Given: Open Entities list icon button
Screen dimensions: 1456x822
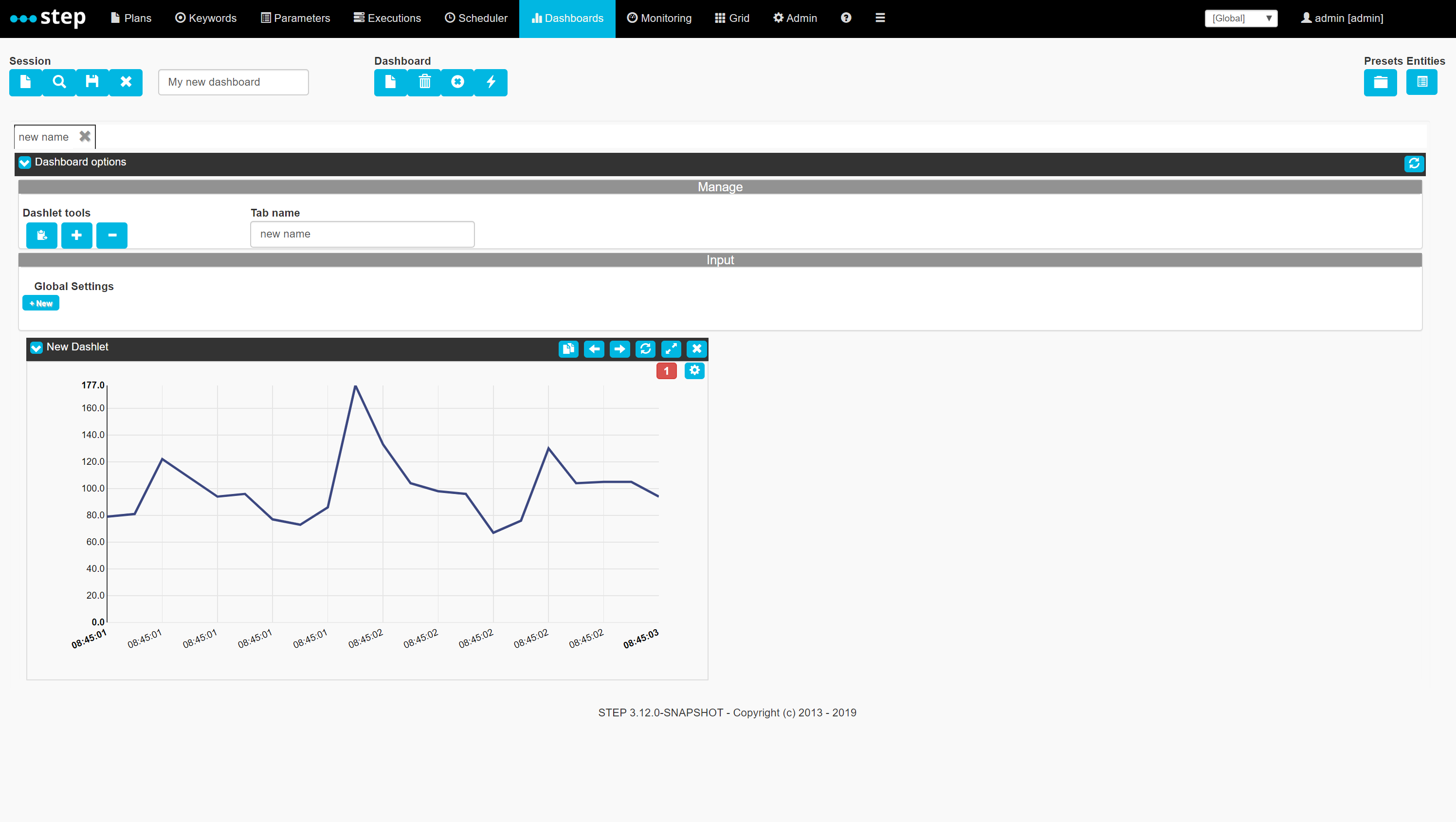Looking at the screenshot, I should (1422, 83).
